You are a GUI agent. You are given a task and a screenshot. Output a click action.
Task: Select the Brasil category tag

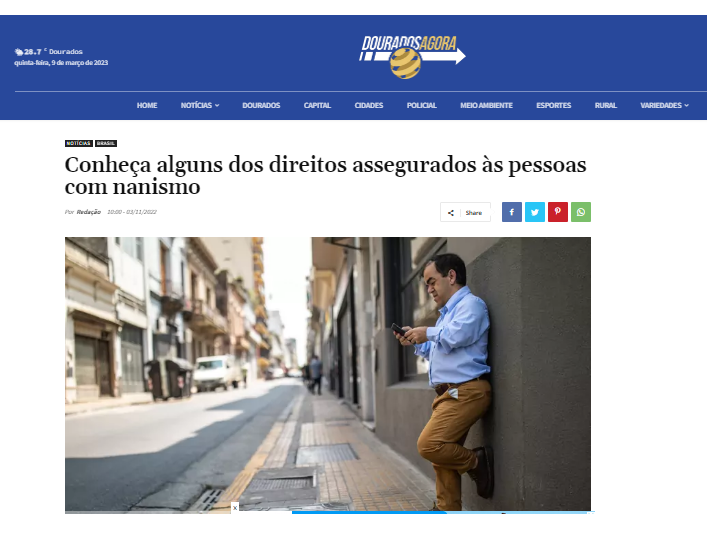point(106,143)
